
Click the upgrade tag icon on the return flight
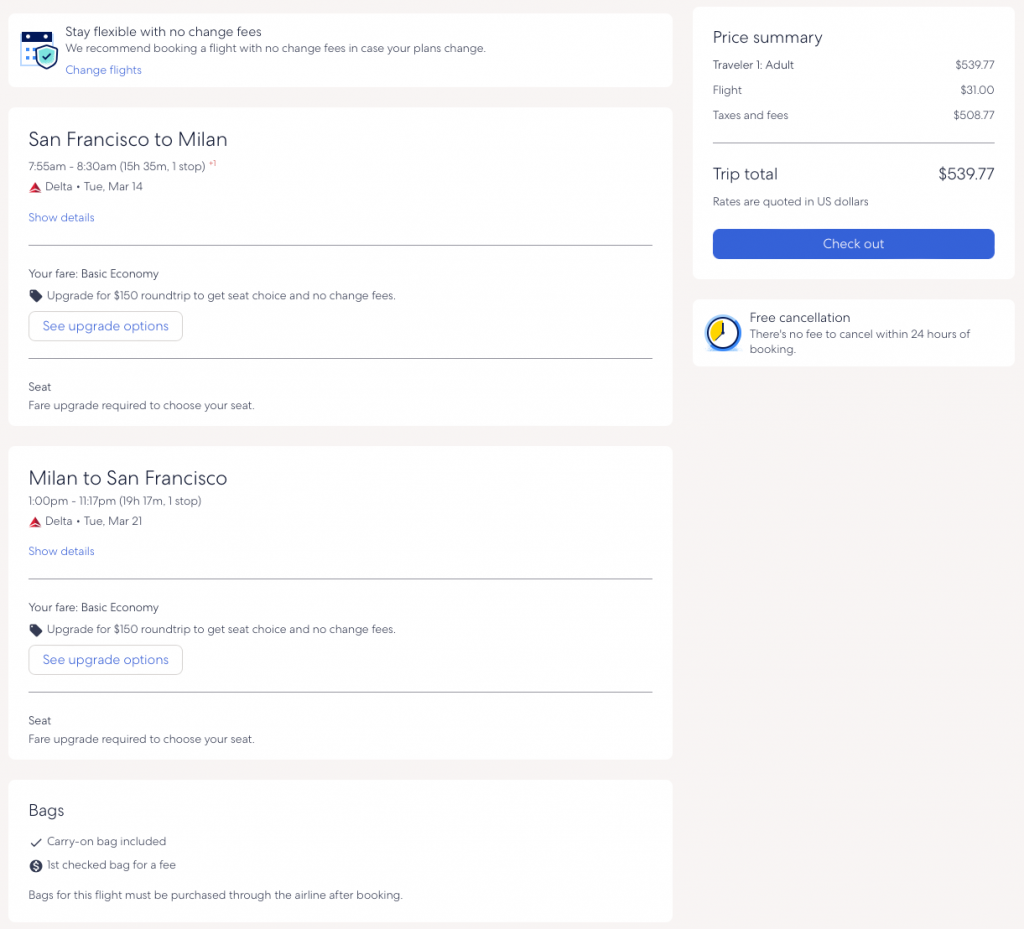36,630
